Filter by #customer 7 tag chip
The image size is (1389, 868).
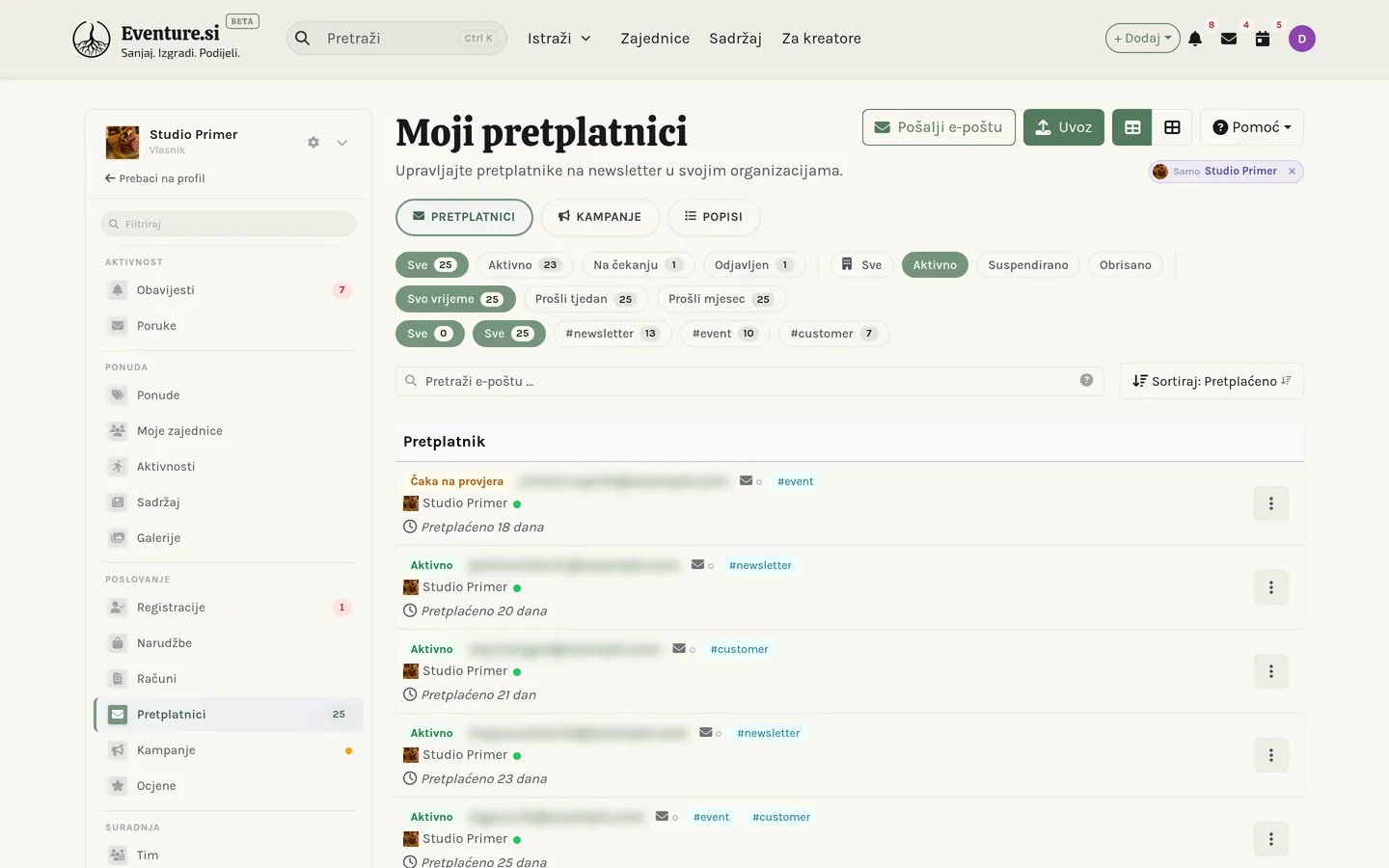(834, 334)
